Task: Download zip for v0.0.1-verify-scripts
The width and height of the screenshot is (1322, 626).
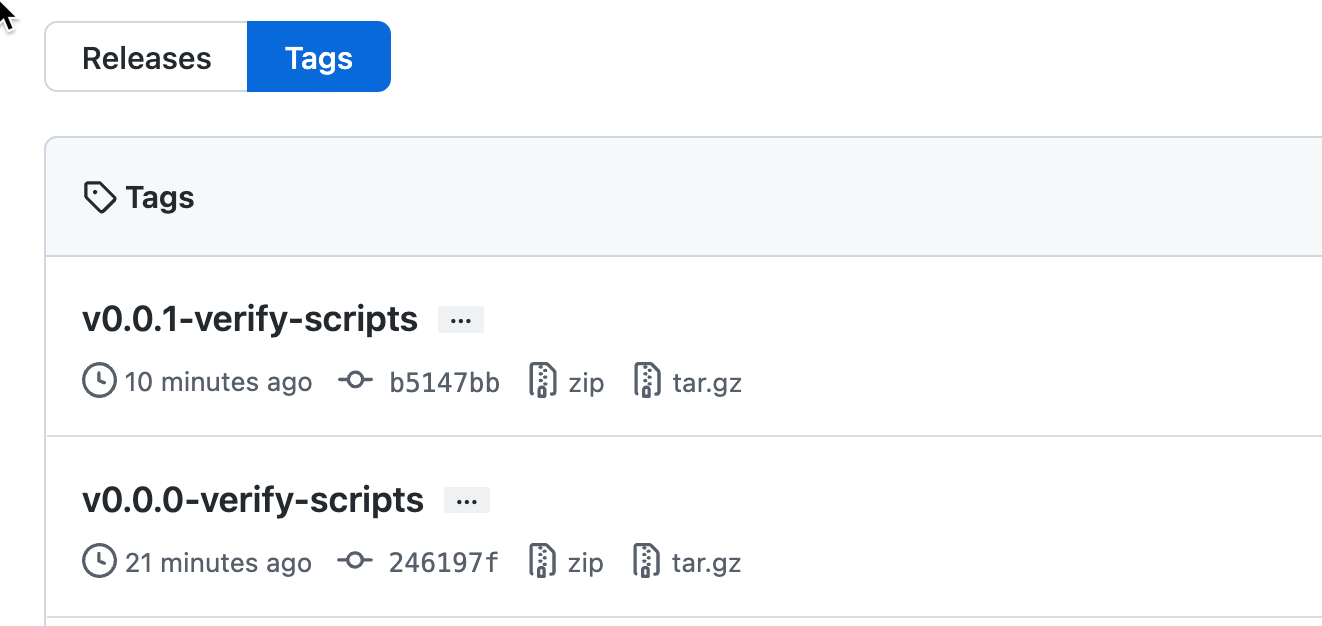Action: pos(586,382)
